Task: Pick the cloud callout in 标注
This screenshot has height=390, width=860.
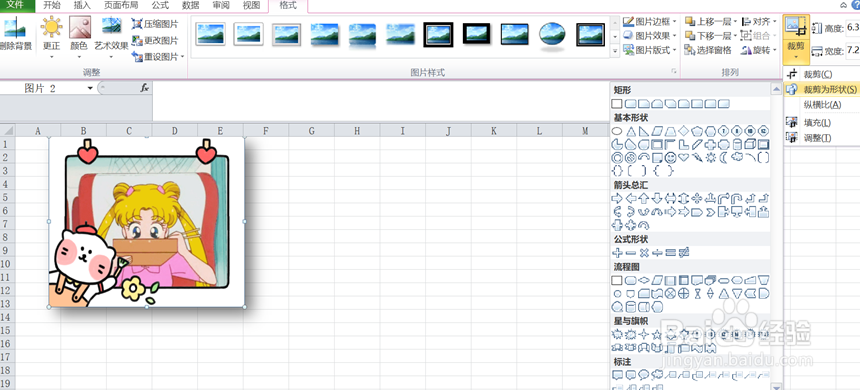Action: click(657, 374)
